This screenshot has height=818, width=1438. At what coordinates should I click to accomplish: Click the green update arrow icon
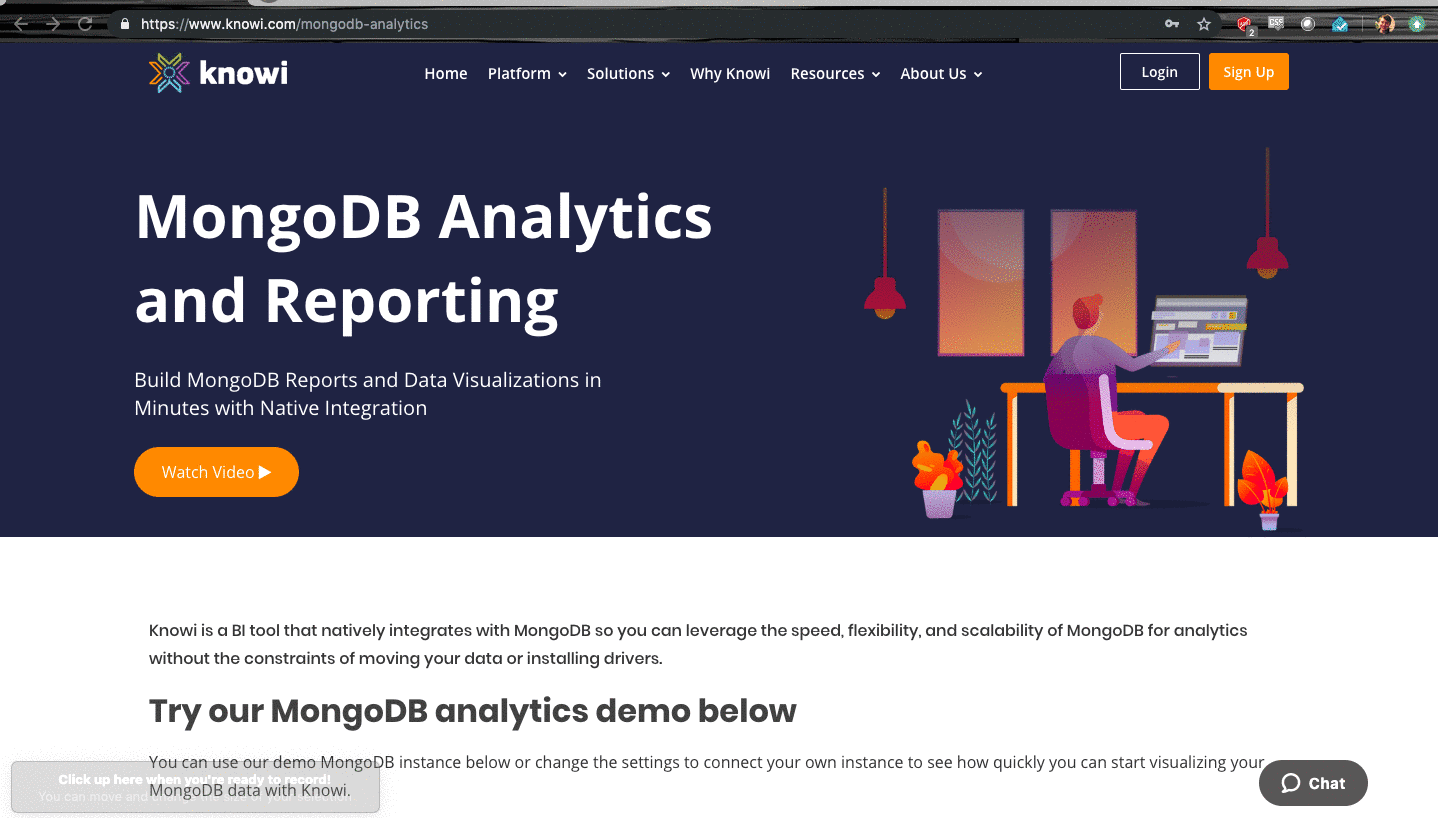point(1417,24)
